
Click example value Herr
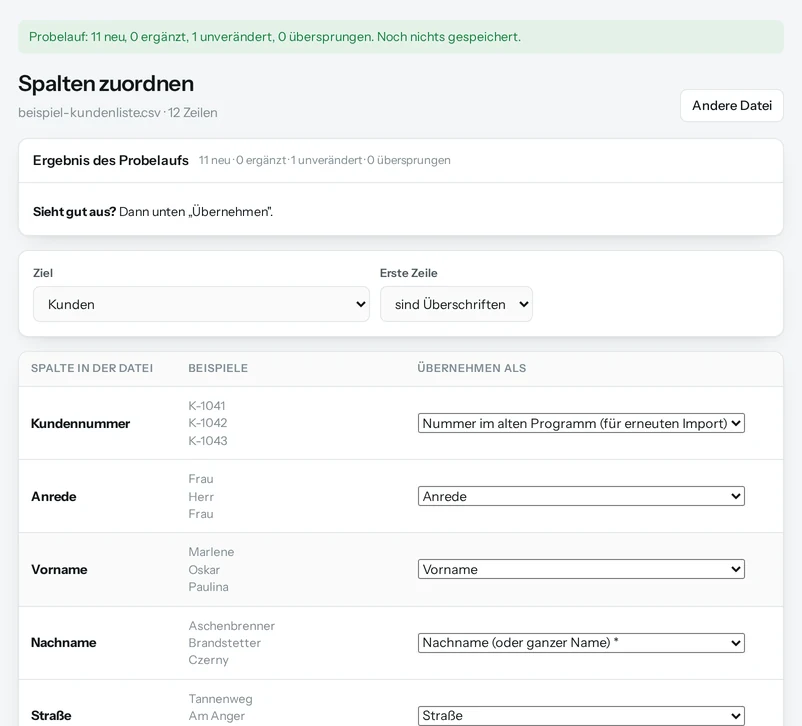[201, 497]
